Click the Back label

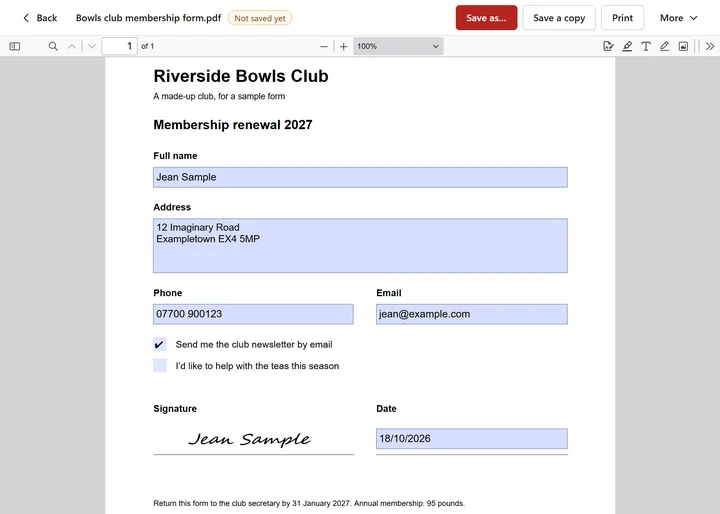[47, 18]
